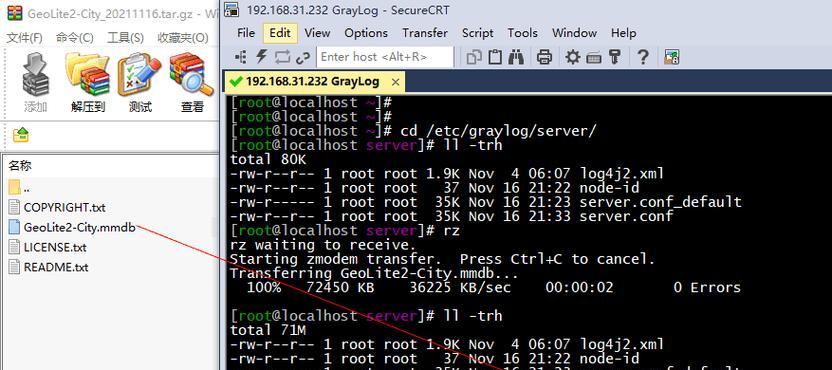Open the Session Manager icon in SecureCRT toolbar
Viewport: 832px width, 370px height.
pos(241,56)
